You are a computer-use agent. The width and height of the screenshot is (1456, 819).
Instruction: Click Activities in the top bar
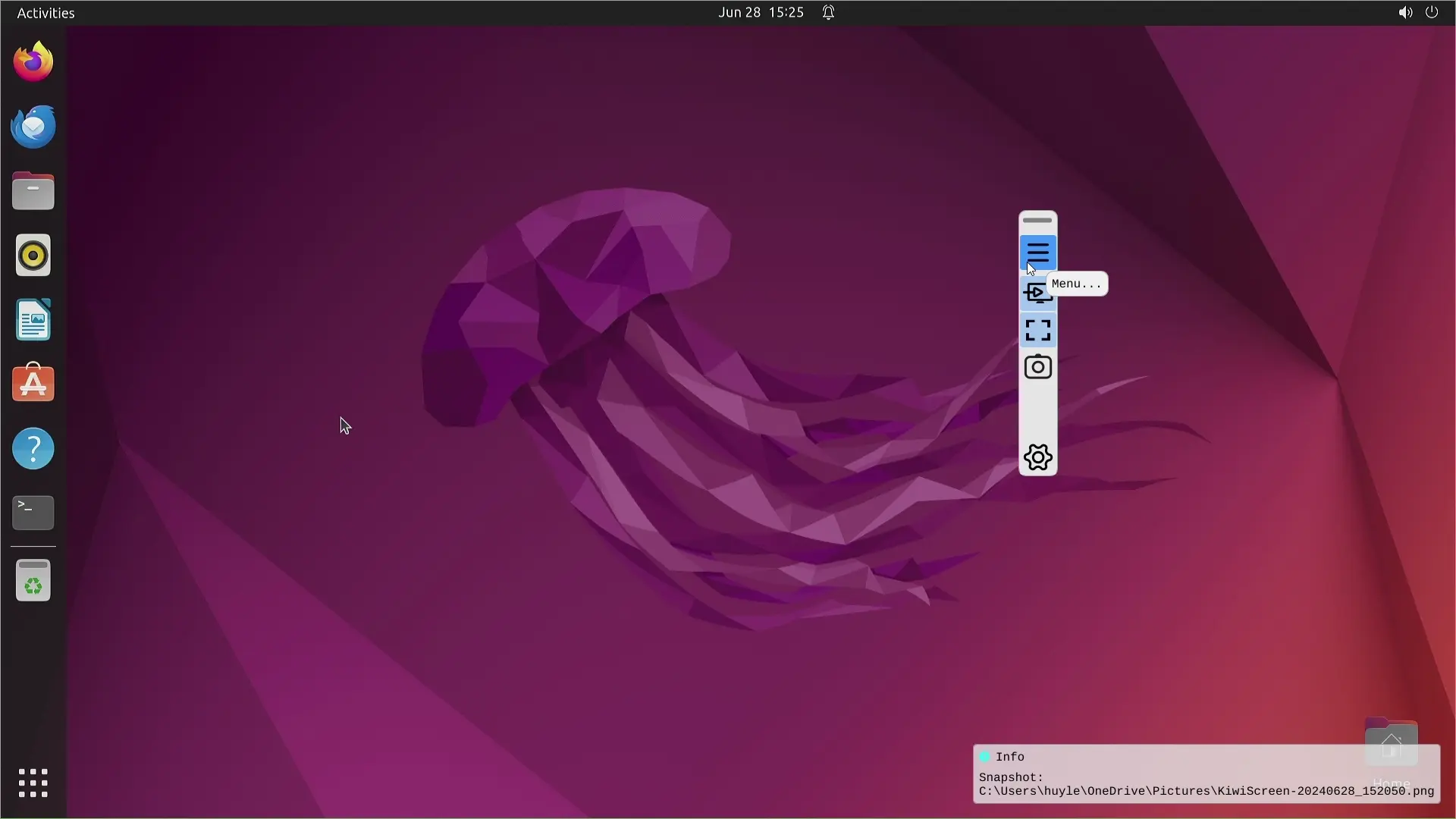(x=45, y=13)
